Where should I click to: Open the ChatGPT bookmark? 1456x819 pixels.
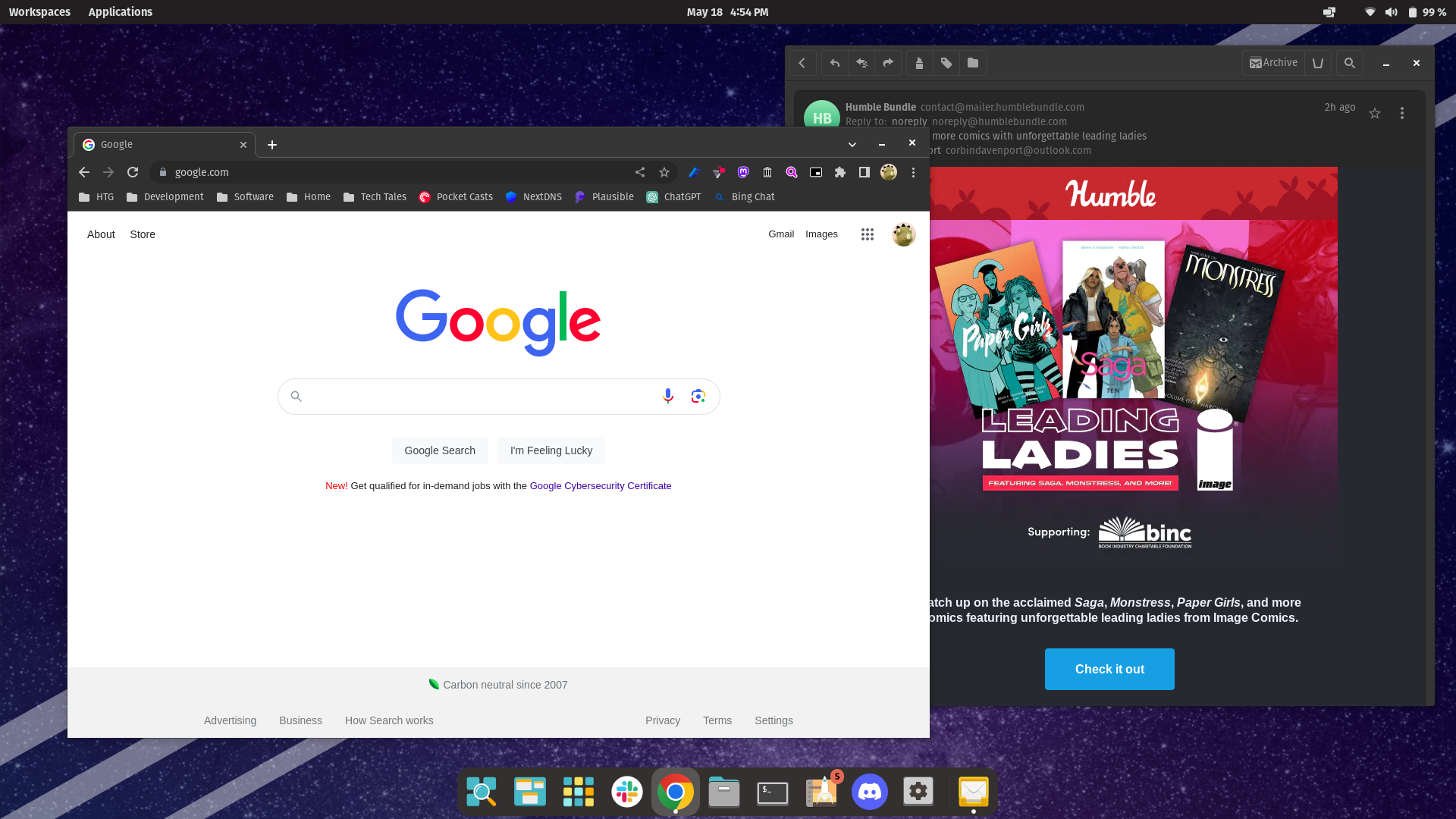pos(673,197)
